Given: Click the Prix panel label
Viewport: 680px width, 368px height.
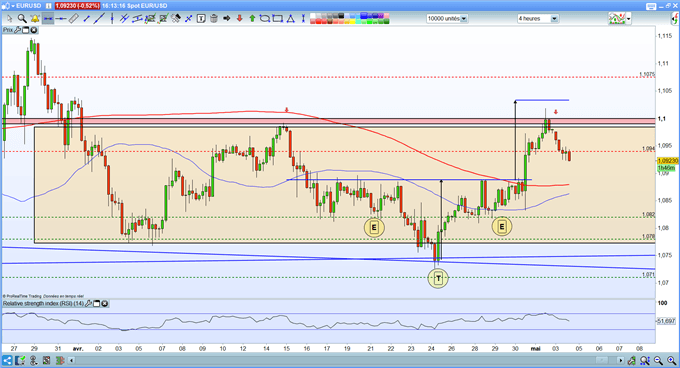Looking at the screenshot, I should 7,30.
